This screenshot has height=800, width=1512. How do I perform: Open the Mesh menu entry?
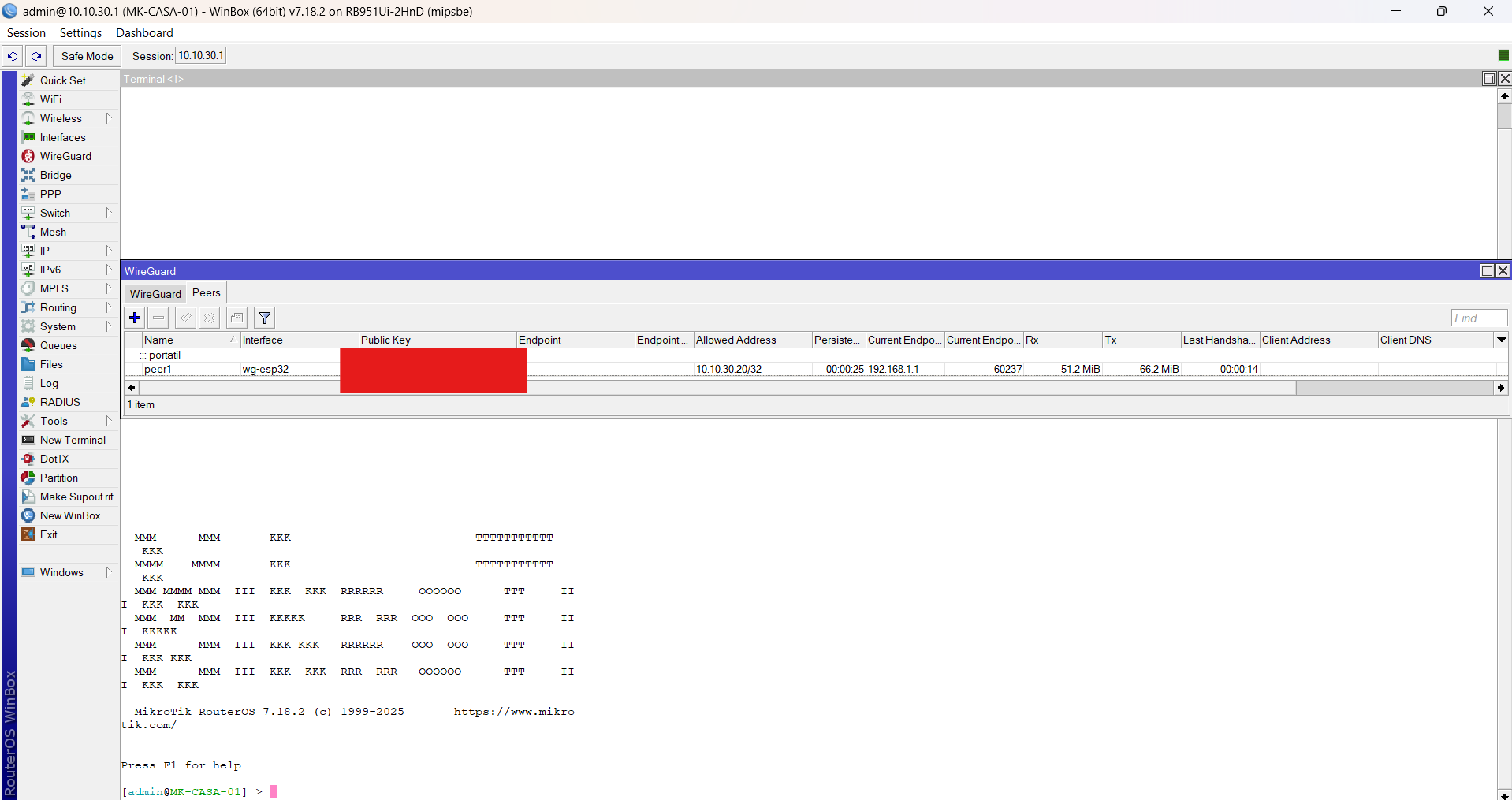(x=69, y=232)
